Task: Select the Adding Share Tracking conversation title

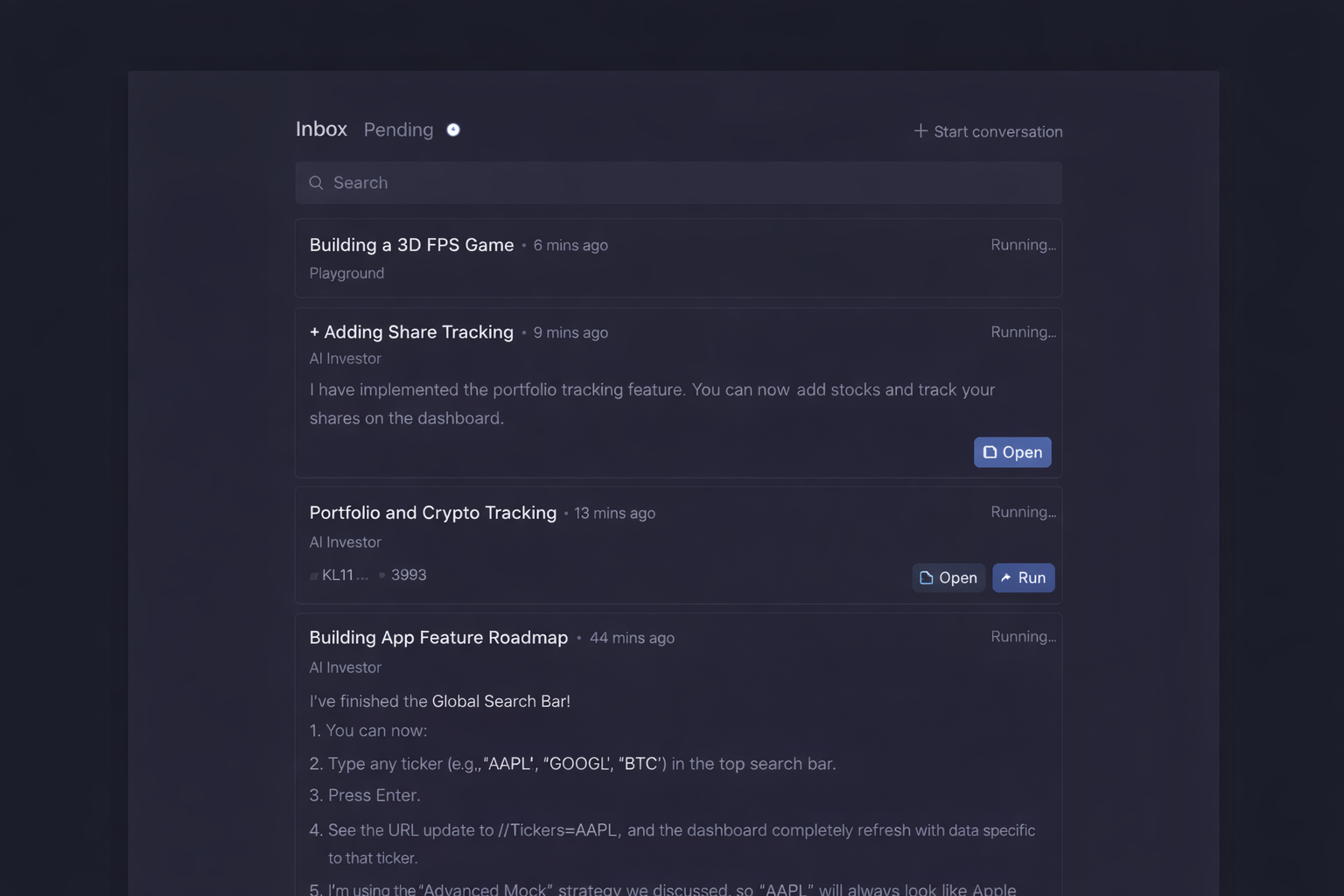Action: (417, 332)
